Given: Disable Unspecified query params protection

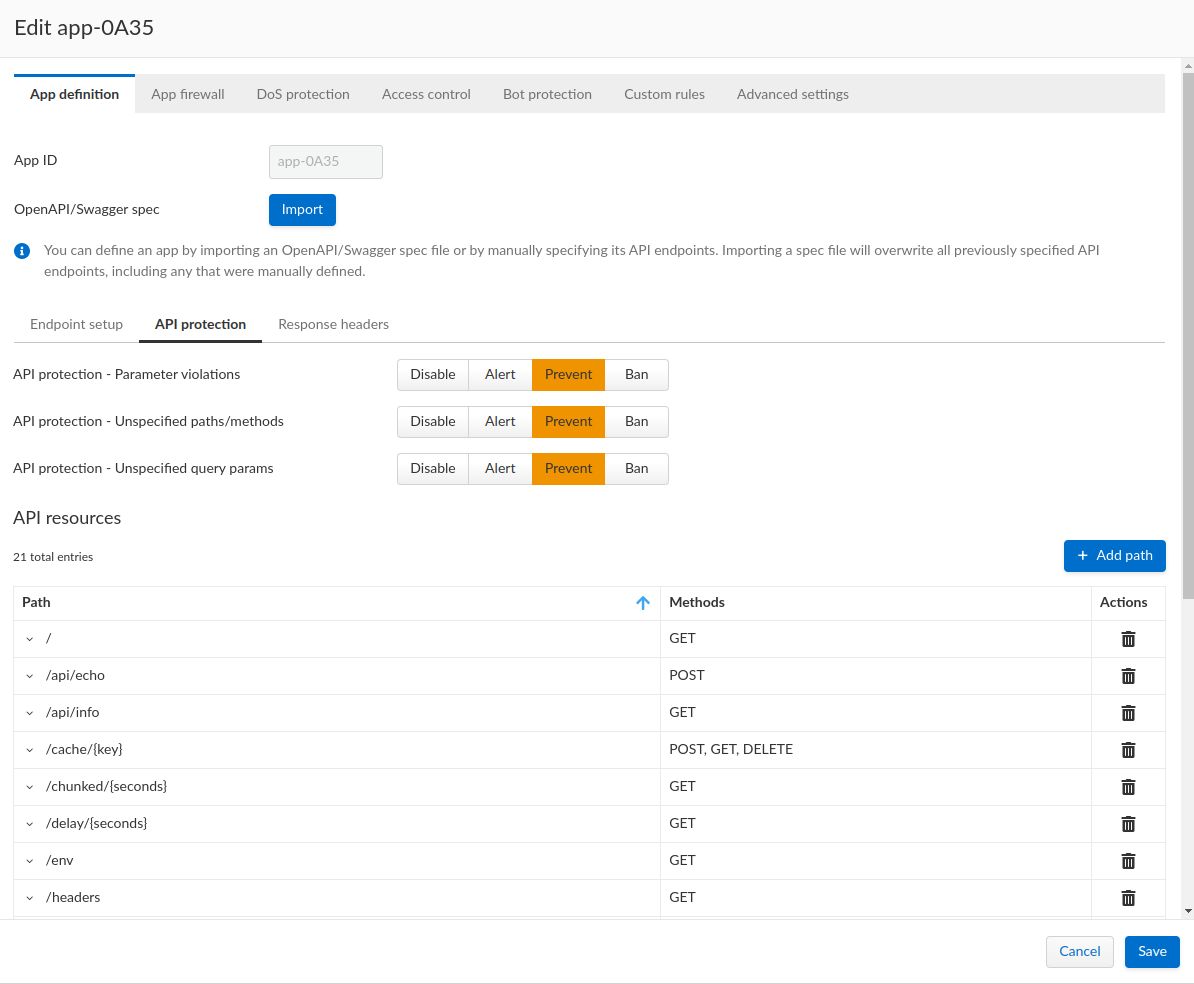Looking at the screenshot, I should pos(432,469).
